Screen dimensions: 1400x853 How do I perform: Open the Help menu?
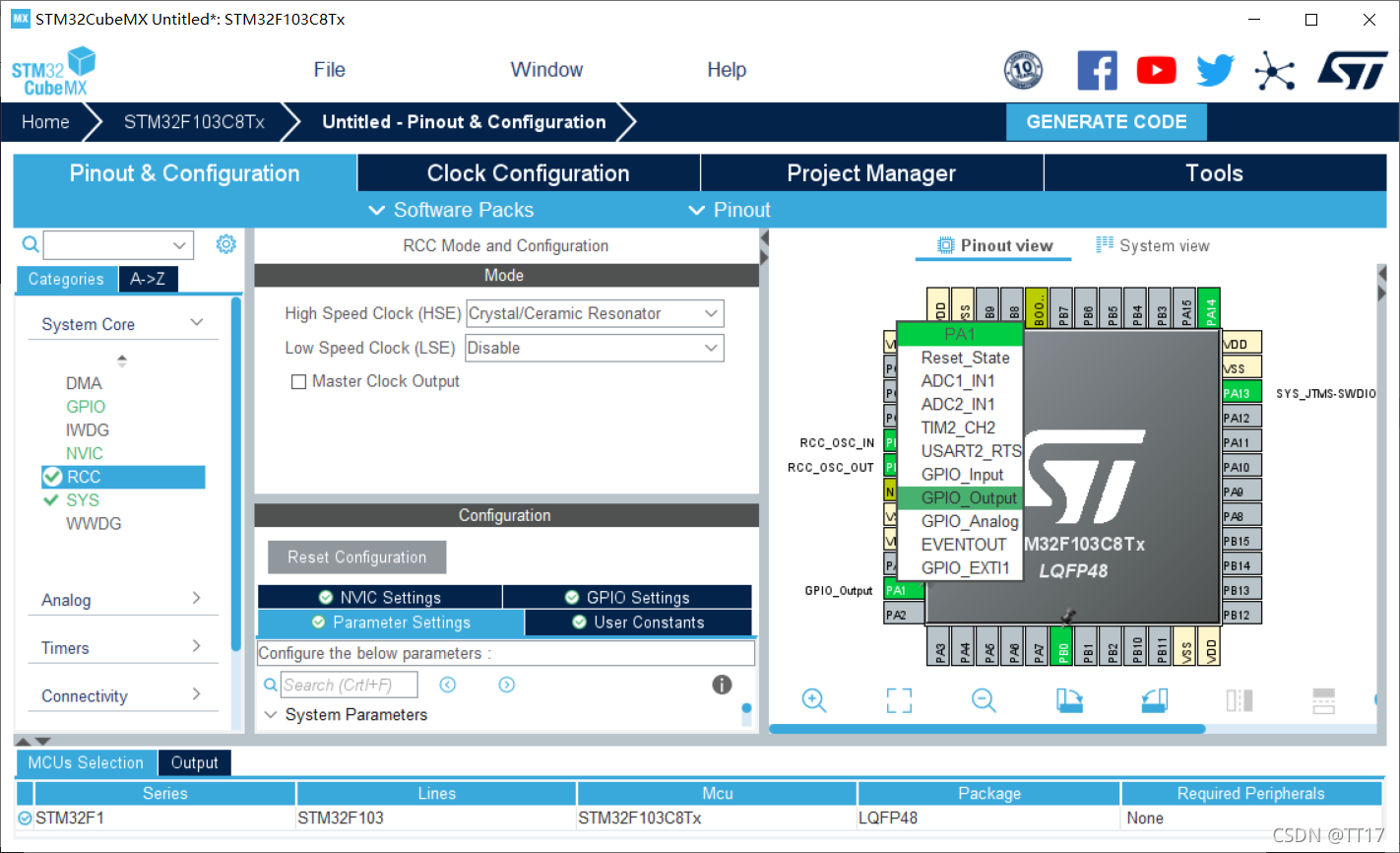point(727,70)
